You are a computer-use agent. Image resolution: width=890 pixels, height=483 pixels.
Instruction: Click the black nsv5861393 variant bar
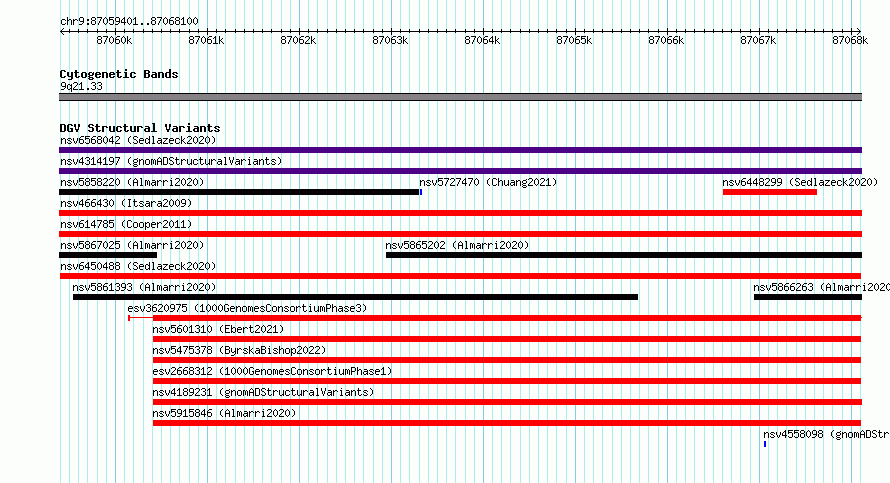pos(355,297)
